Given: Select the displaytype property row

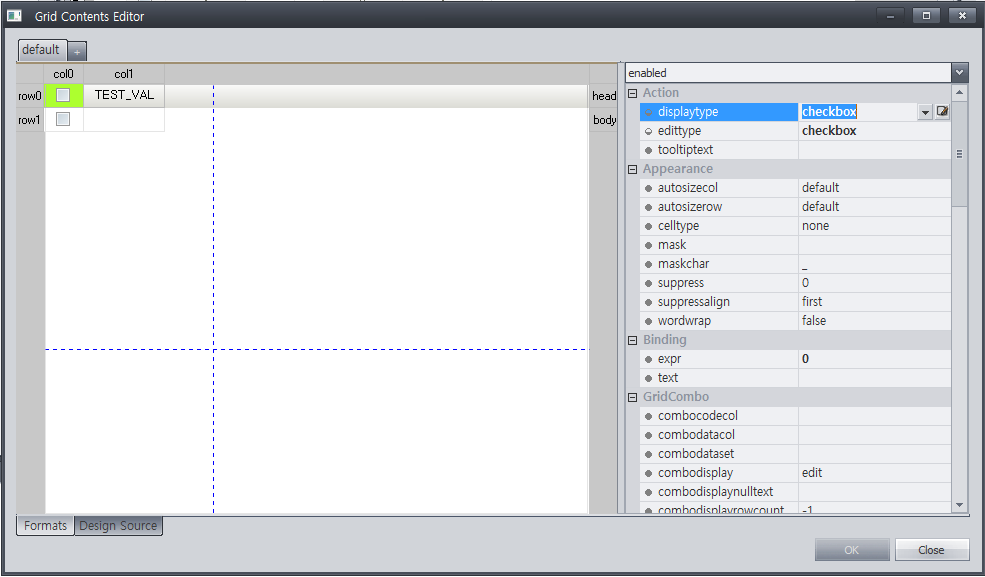Looking at the screenshot, I should (x=719, y=112).
